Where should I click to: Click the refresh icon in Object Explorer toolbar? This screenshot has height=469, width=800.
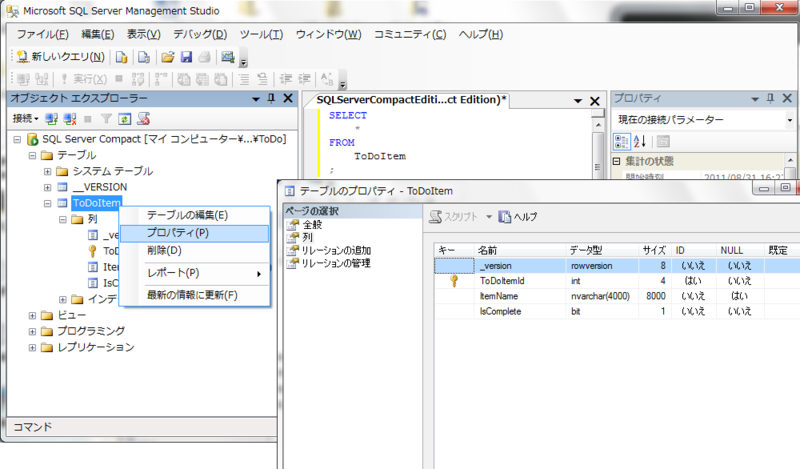pyautogui.click(x=124, y=119)
